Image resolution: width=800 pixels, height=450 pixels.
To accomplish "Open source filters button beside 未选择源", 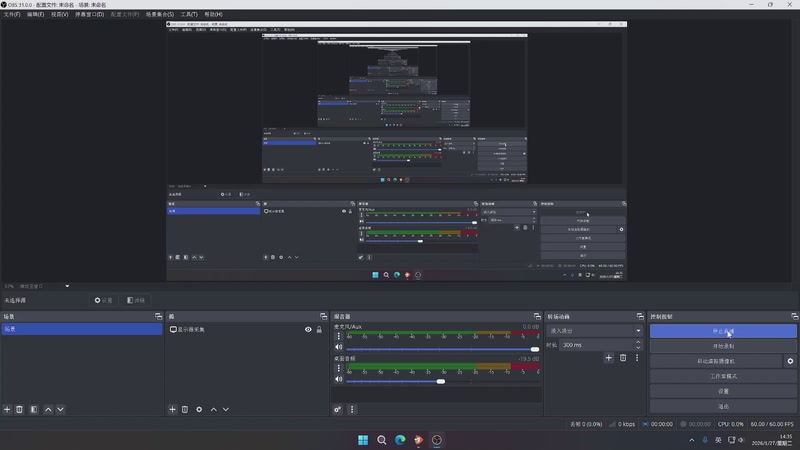I will click(136, 300).
